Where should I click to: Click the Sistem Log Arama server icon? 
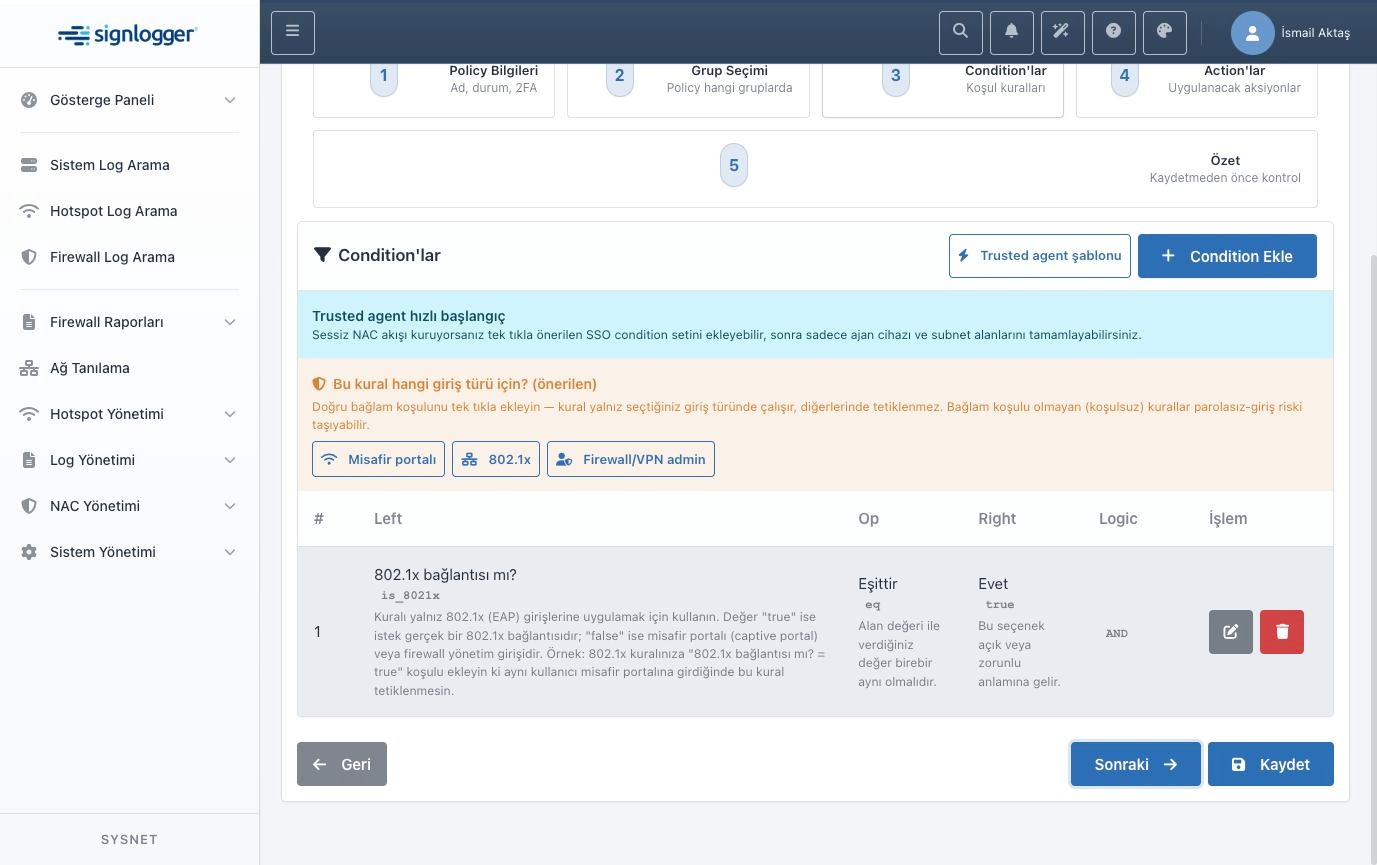click(x=29, y=165)
